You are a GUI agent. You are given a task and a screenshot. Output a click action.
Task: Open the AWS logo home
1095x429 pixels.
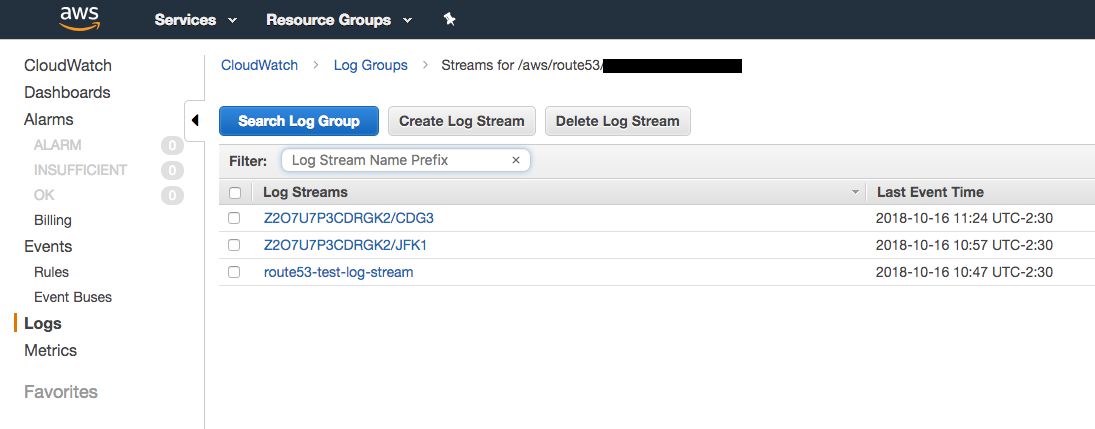point(80,19)
